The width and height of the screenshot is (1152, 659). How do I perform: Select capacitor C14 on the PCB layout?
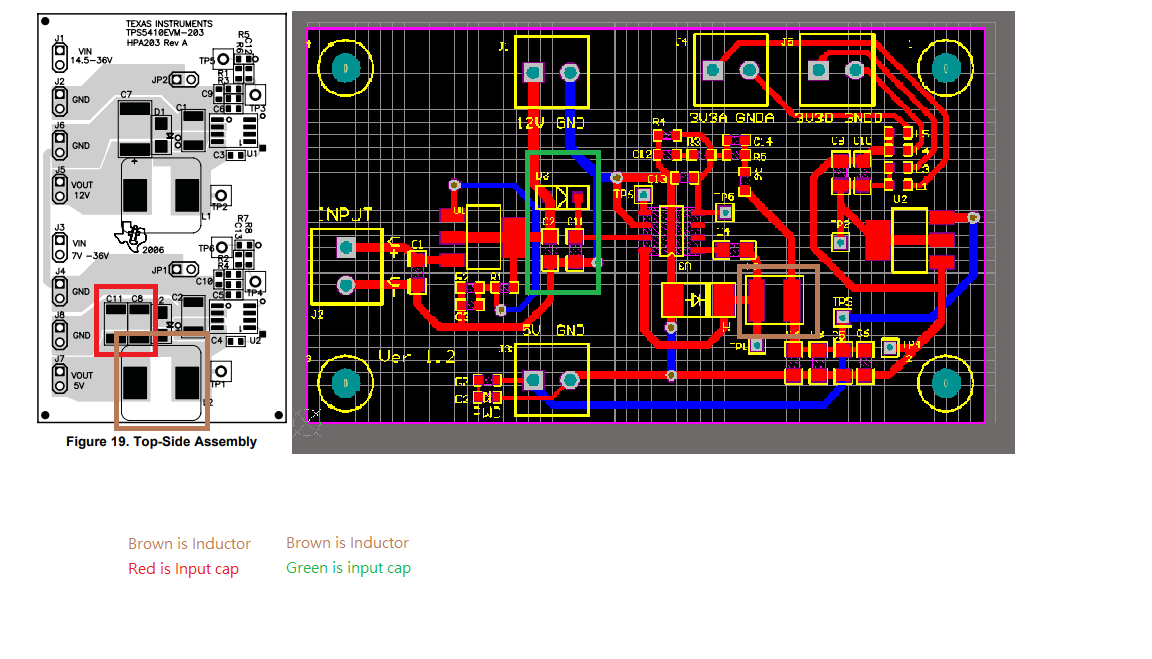click(x=737, y=141)
